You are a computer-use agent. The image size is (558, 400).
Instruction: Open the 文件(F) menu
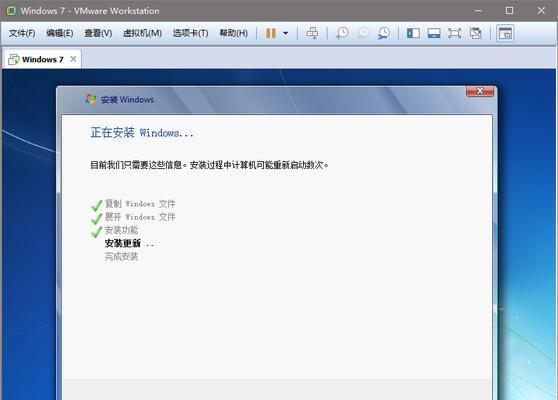pyautogui.click(x=22, y=33)
